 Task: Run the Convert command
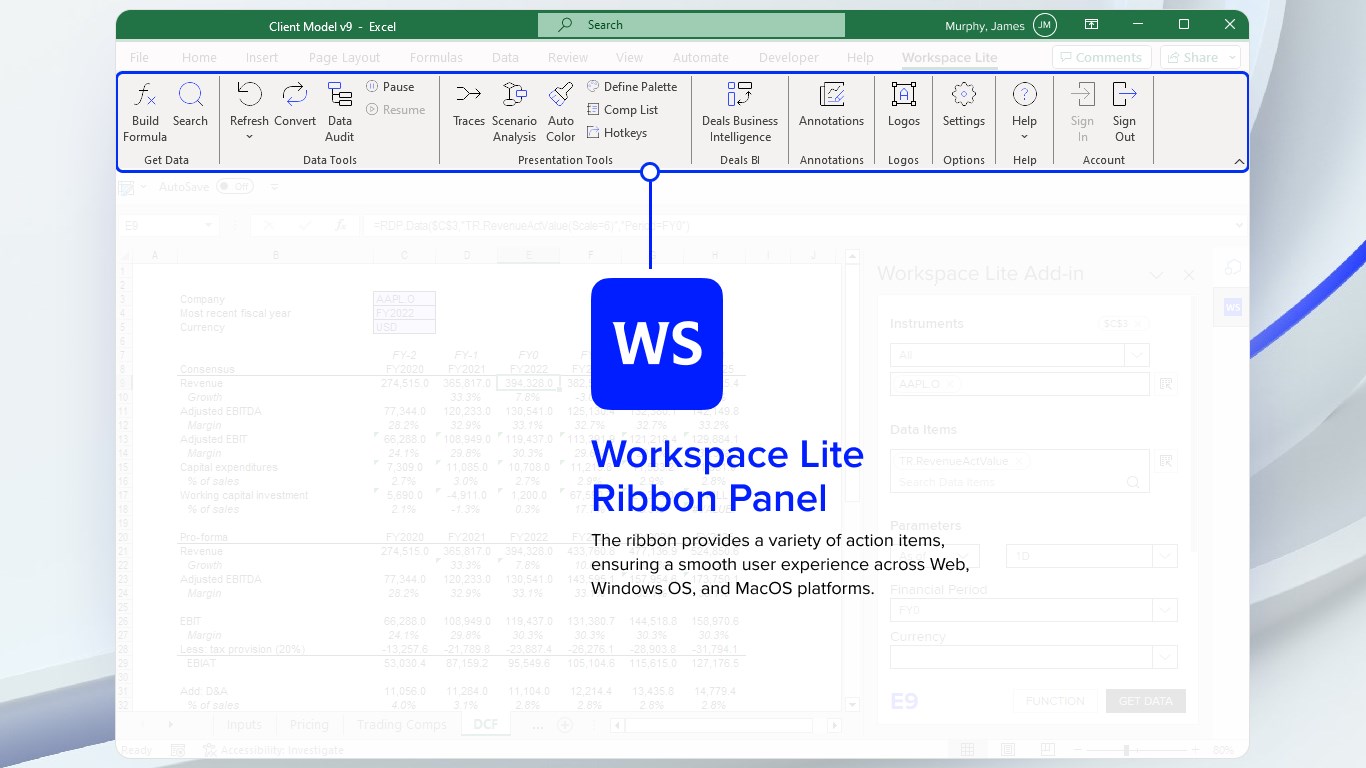(x=295, y=105)
